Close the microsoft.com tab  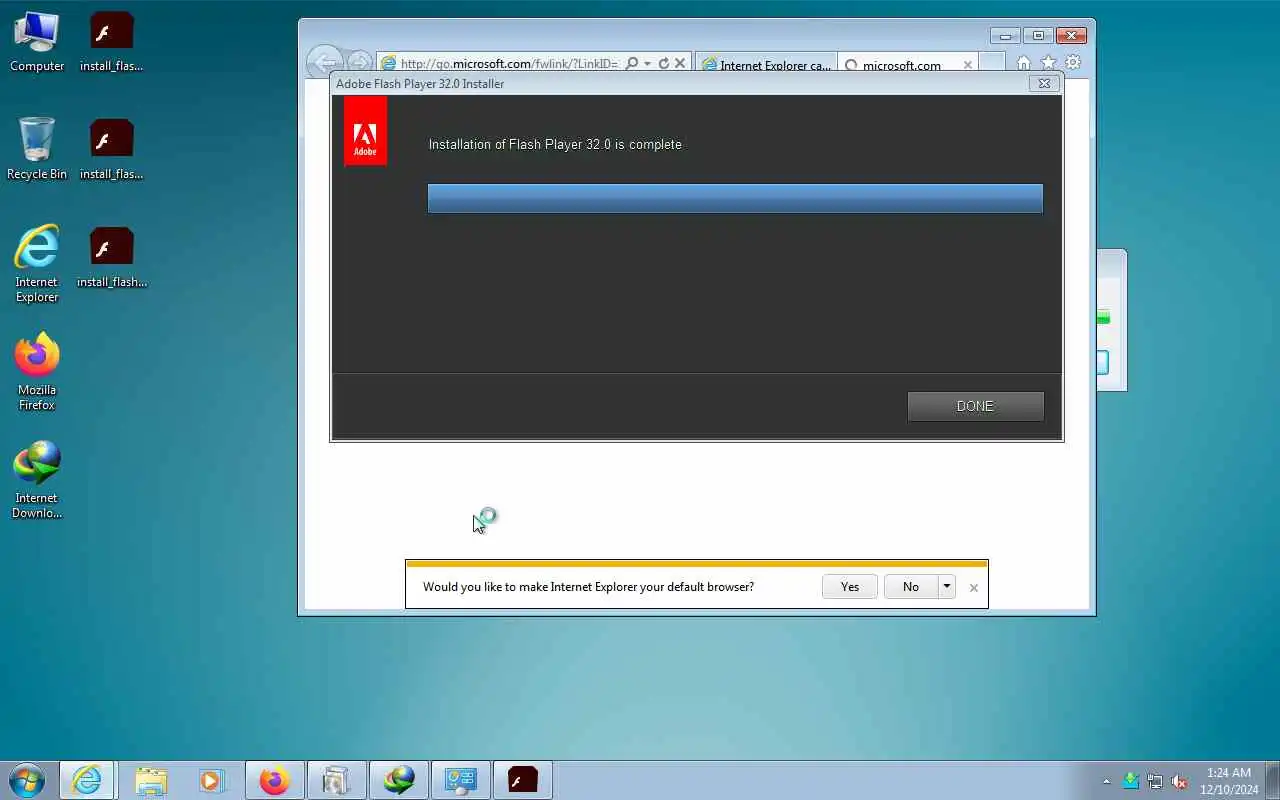coord(967,65)
